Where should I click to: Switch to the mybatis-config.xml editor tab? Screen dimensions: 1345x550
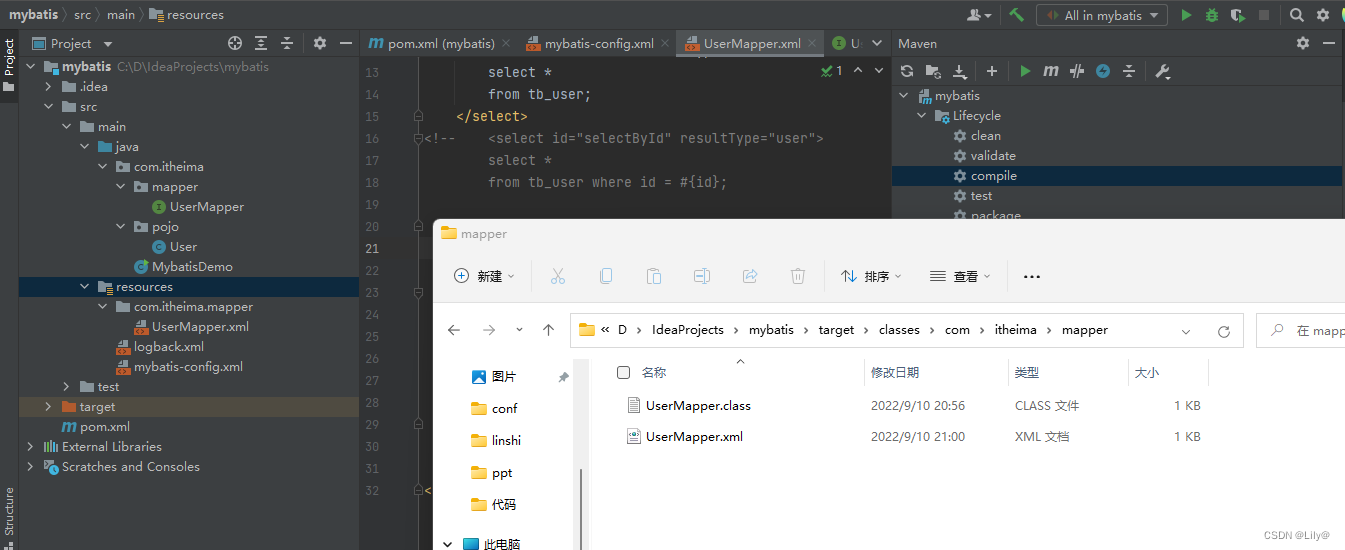[x=598, y=44]
